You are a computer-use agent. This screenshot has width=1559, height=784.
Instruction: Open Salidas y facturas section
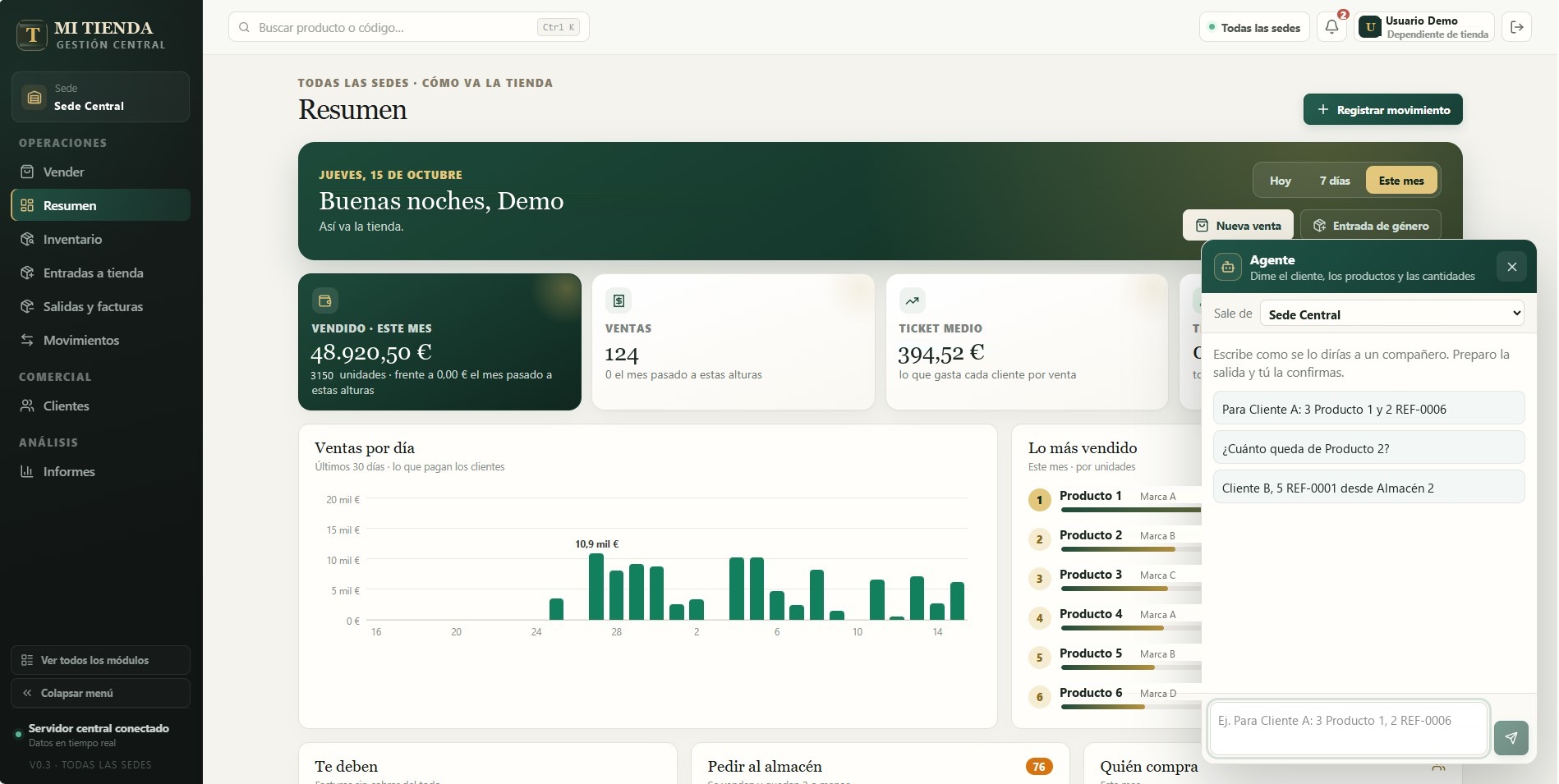(100, 306)
